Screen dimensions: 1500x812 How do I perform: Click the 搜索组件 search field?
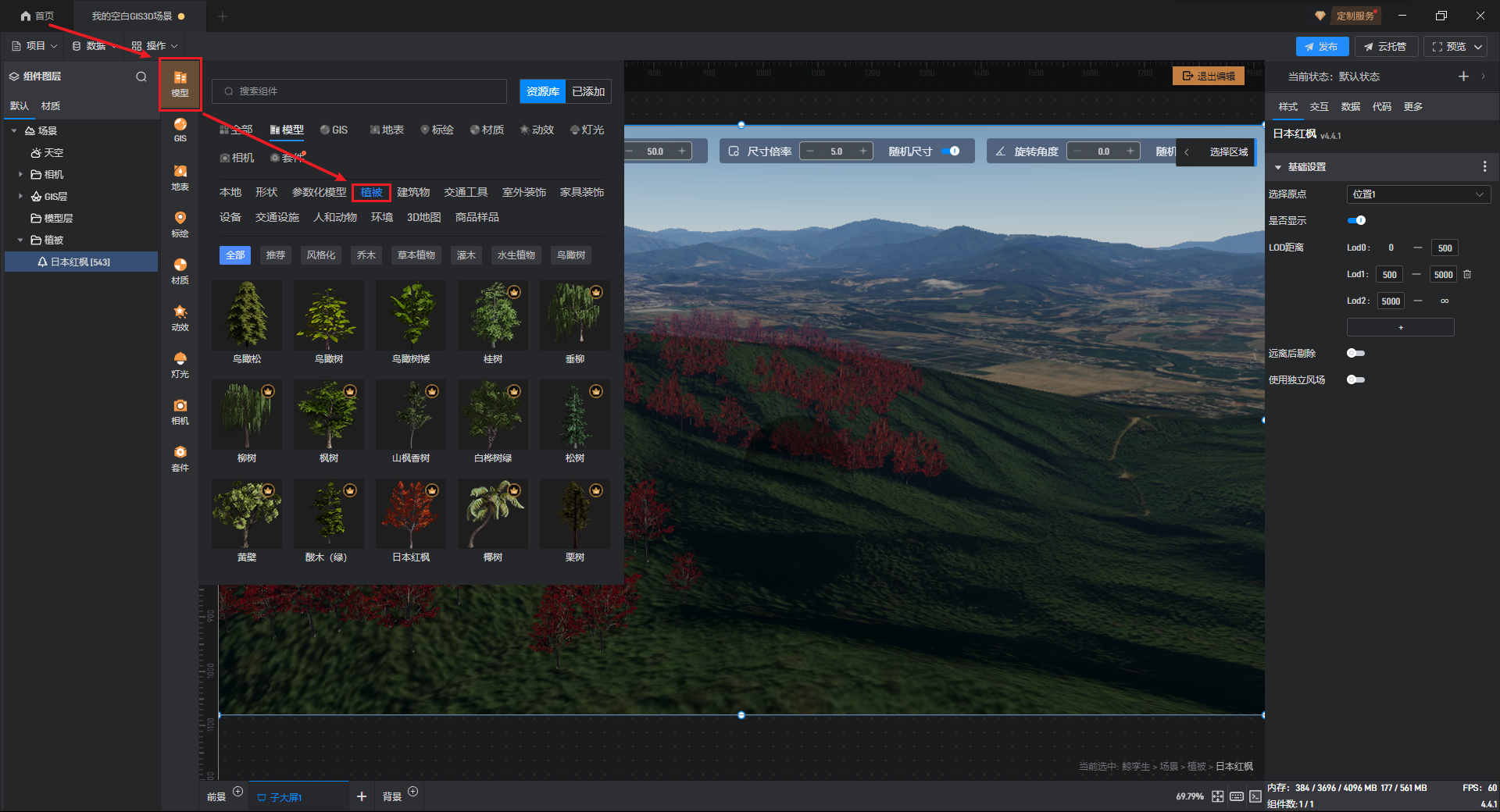359,91
